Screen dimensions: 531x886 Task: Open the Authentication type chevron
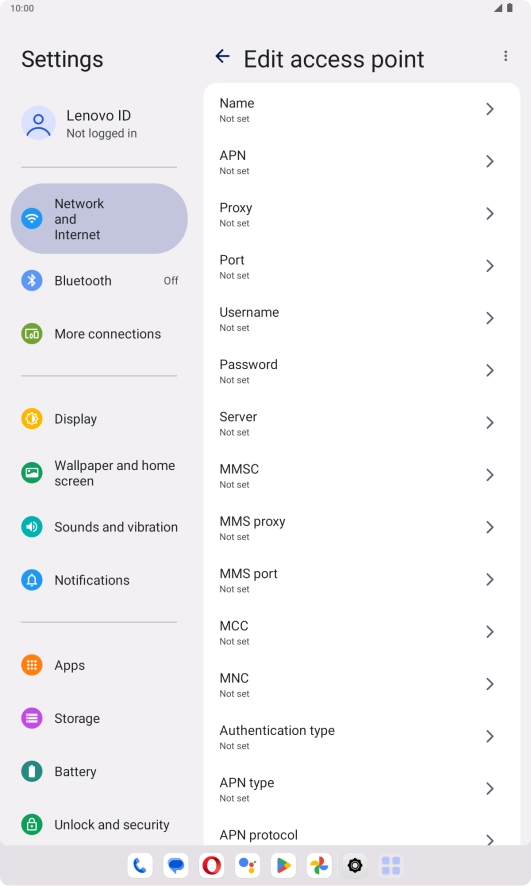[x=490, y=736]
